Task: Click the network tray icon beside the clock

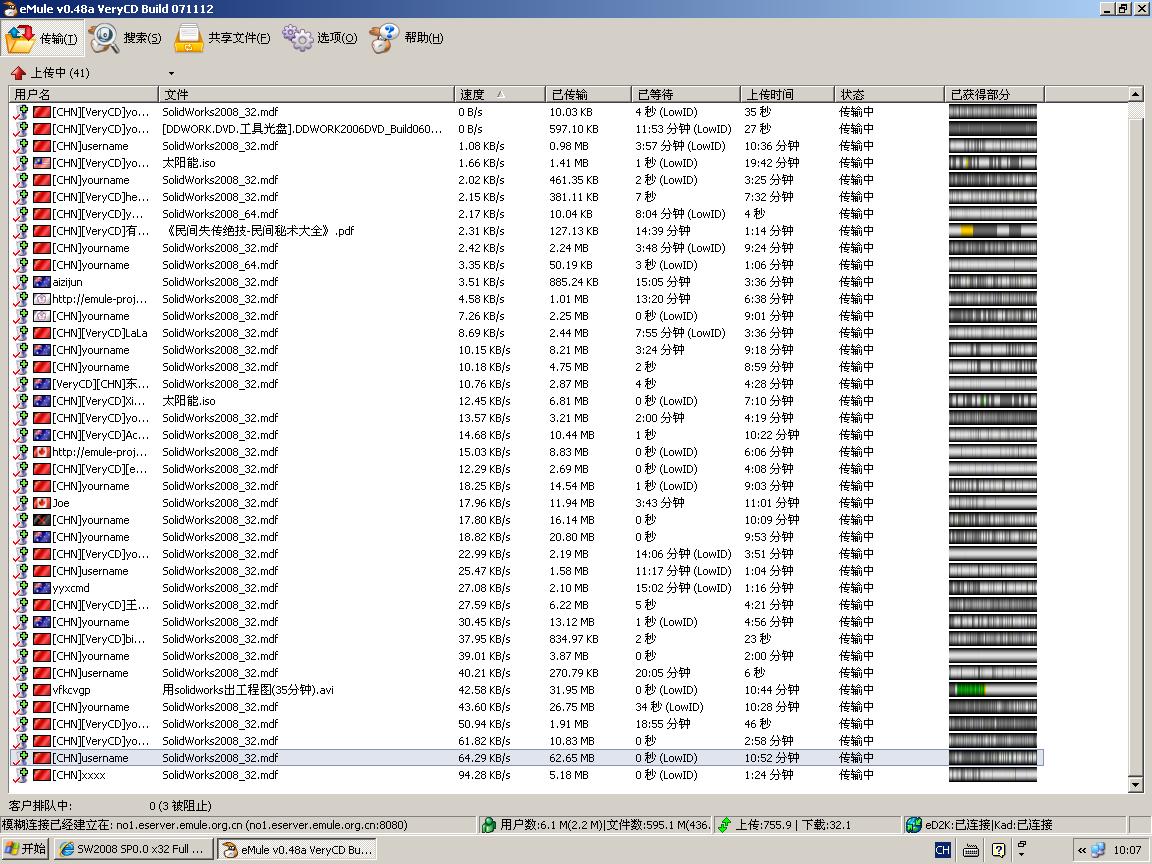Action: pyautogui.click(x=1098, y=850)
